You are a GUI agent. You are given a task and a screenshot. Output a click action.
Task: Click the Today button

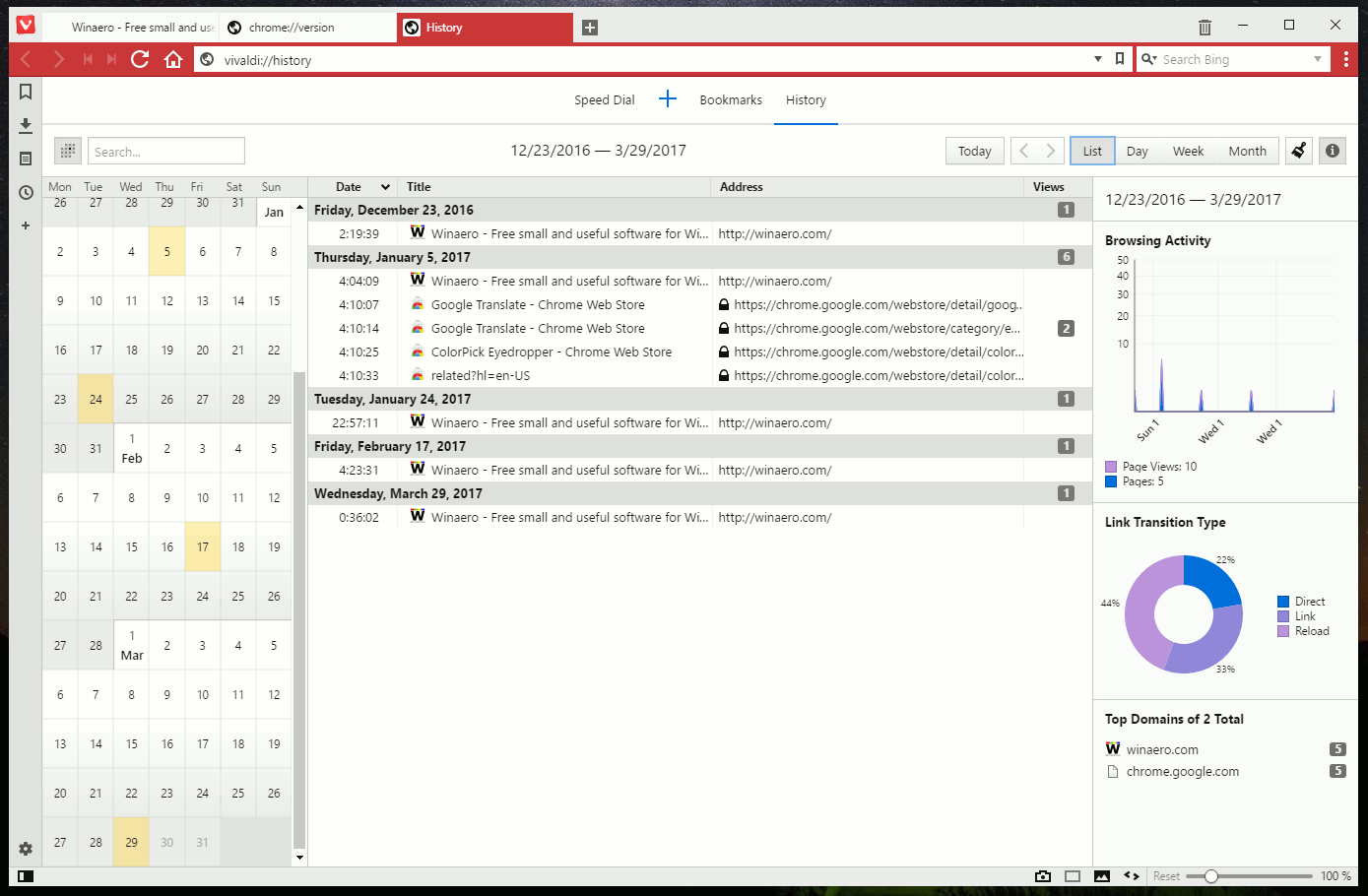(975, 151)
